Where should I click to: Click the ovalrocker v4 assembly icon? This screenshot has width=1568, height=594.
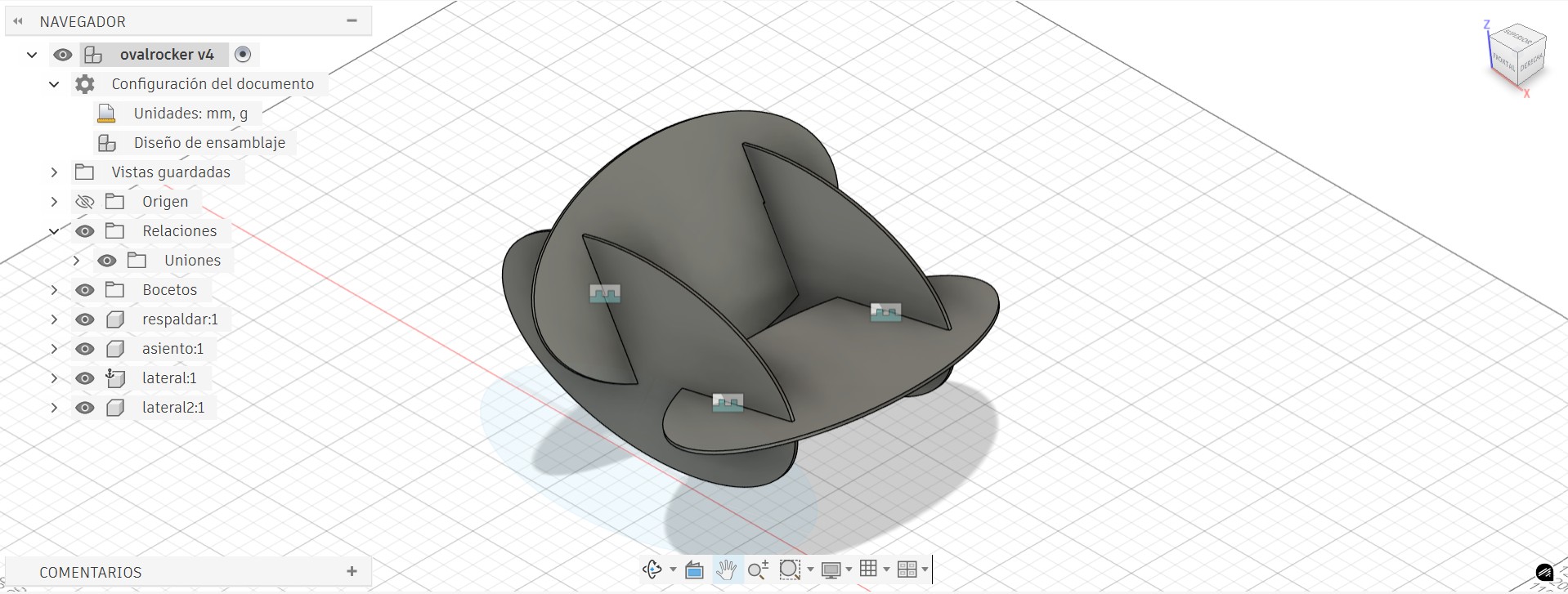pyautogui.click(x=93, y=55)
